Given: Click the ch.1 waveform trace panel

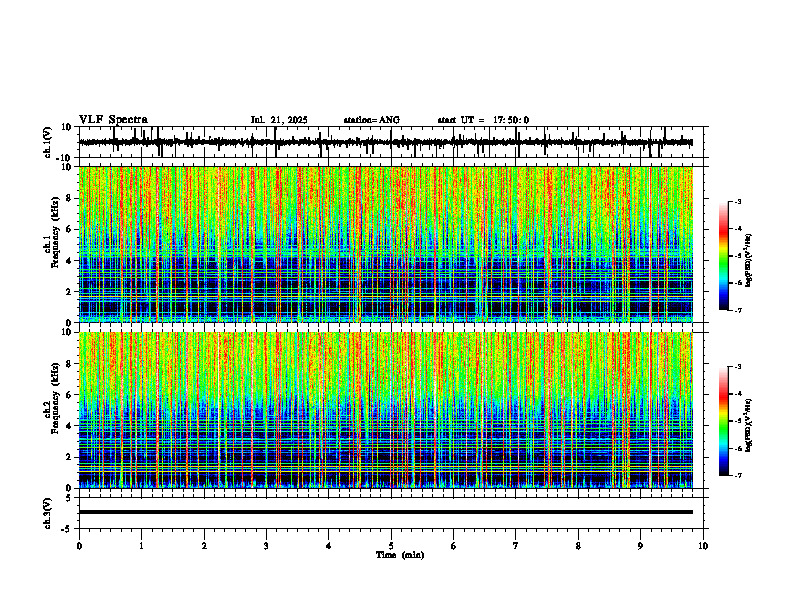Looking at the screenshot, I should tap(393, 142).
